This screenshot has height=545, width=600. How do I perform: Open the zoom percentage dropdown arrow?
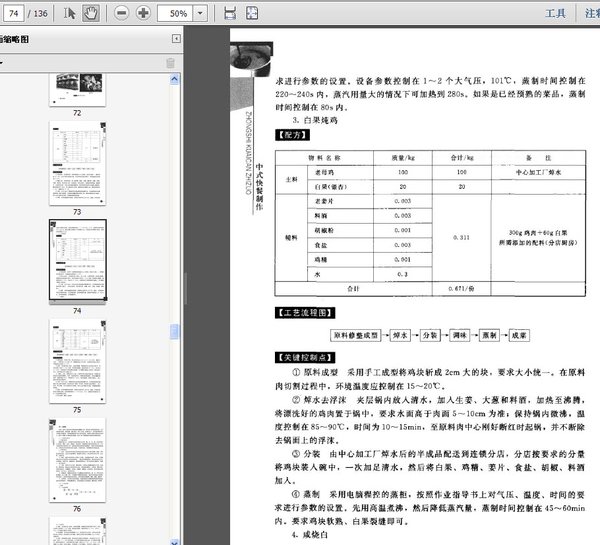click(203, 14)
